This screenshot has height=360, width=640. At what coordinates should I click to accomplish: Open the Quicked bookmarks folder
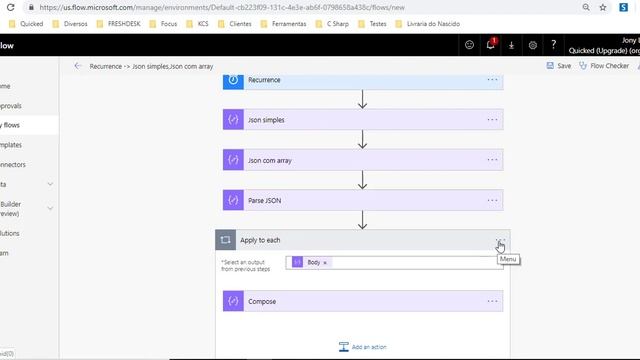click(26, 24)
